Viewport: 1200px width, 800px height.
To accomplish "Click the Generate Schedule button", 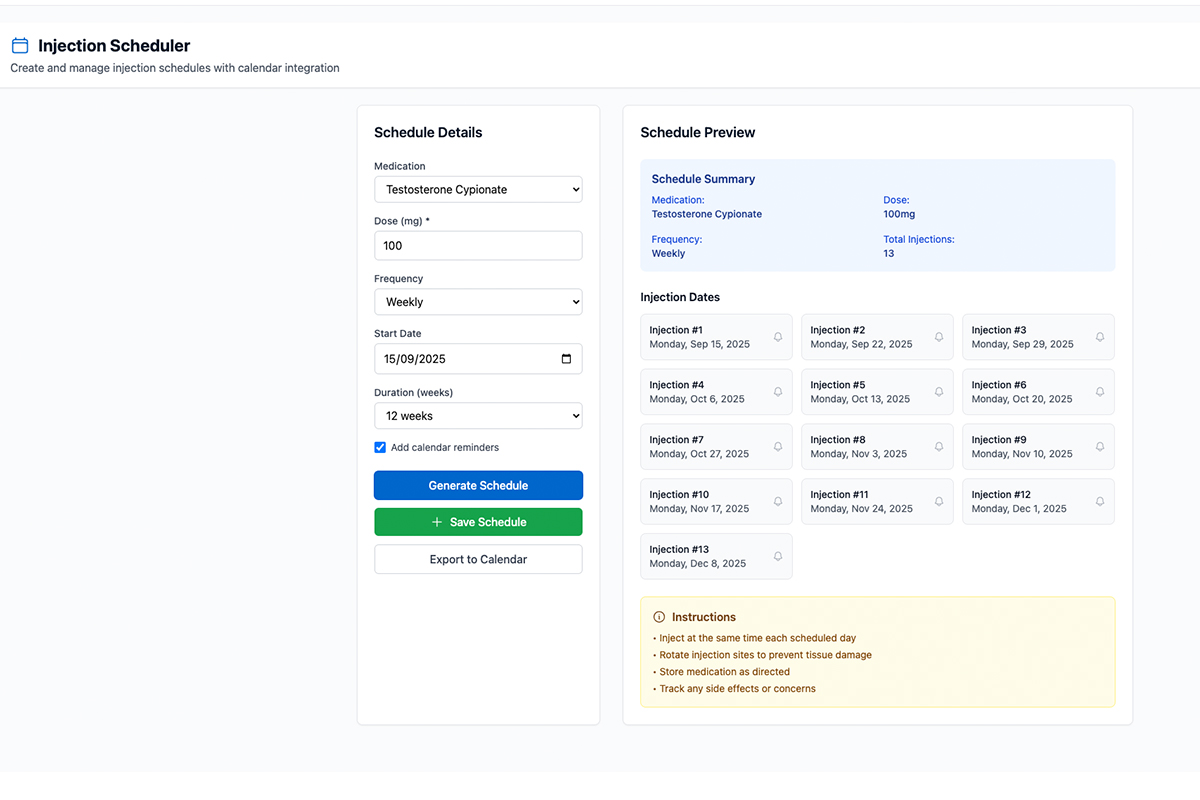I will [x=478, y=485].
